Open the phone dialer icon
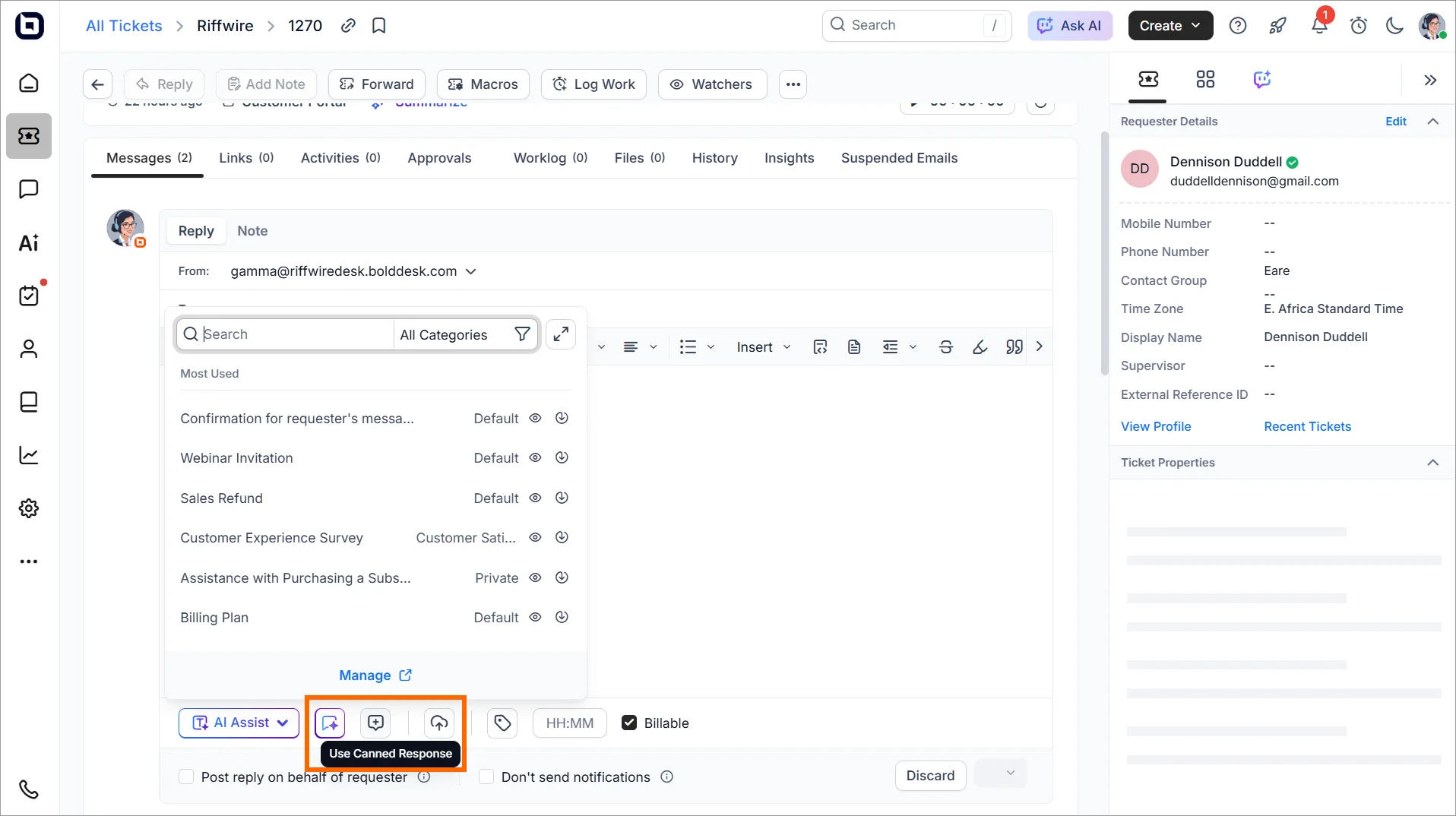Screen dimensions: 1456x816 29,789
